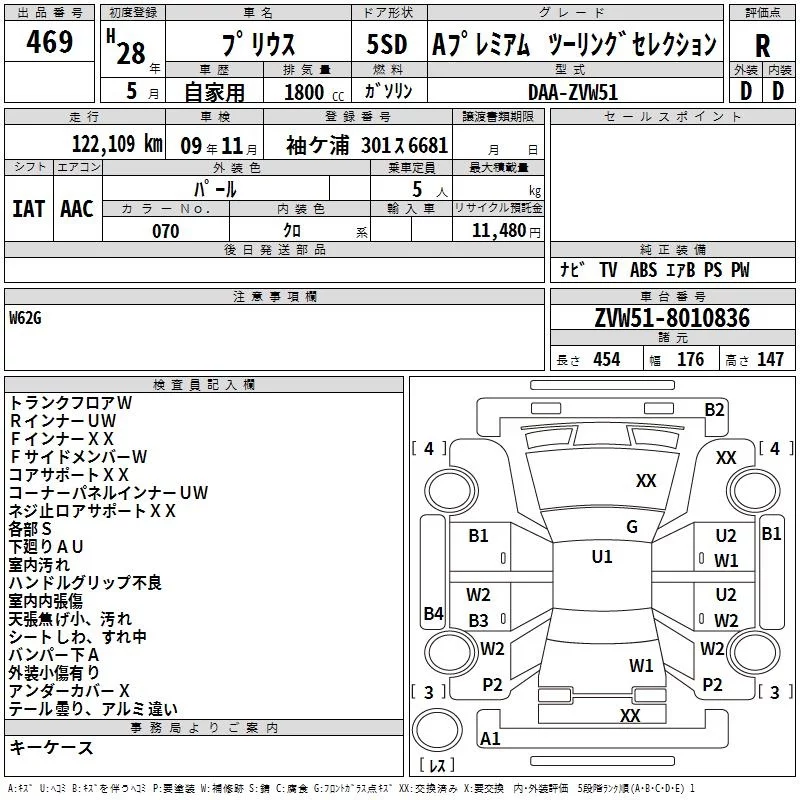
Task: Click the ABS equipment entry
Action: click(x=643, y=270)
